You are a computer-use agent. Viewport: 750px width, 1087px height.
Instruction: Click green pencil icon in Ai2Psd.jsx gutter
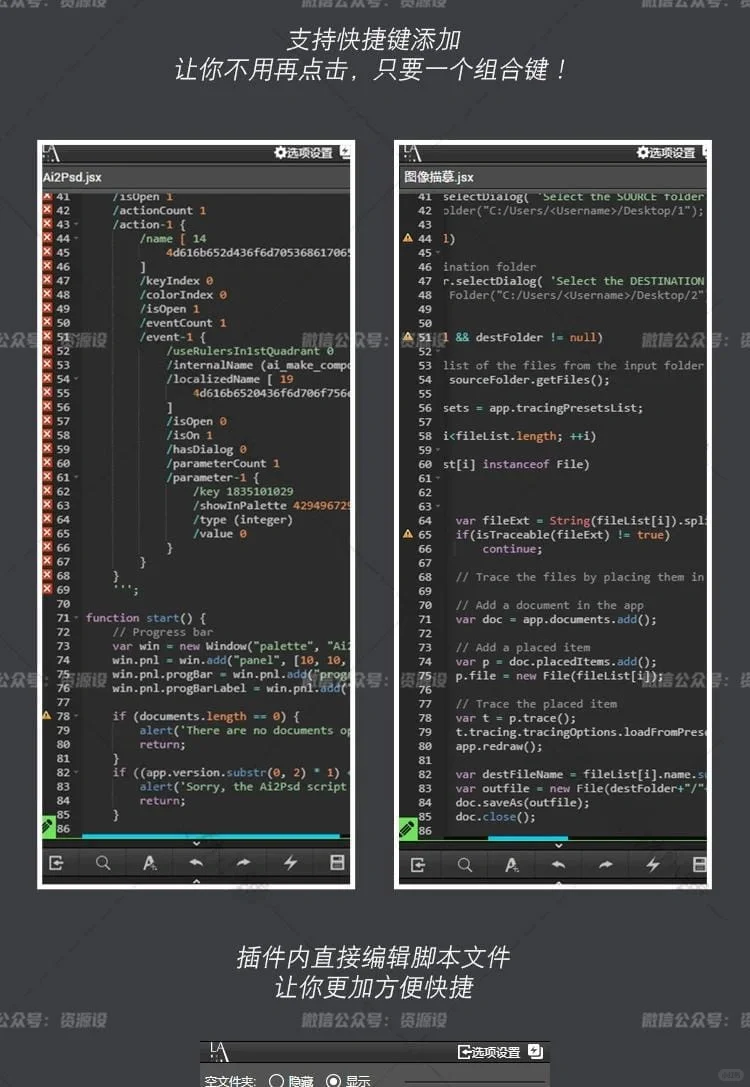point(47,826)
